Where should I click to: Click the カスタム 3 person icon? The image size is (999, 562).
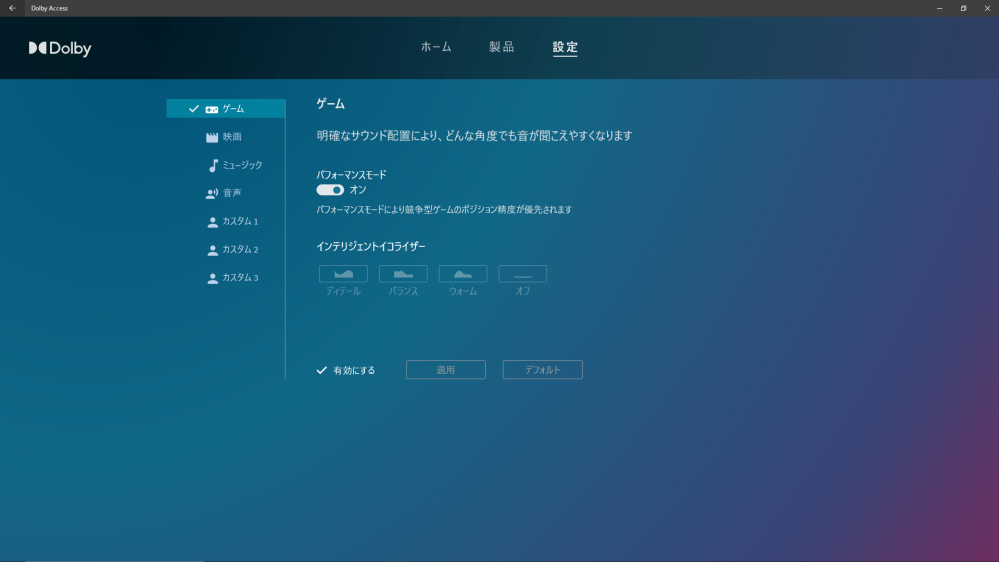212,278
